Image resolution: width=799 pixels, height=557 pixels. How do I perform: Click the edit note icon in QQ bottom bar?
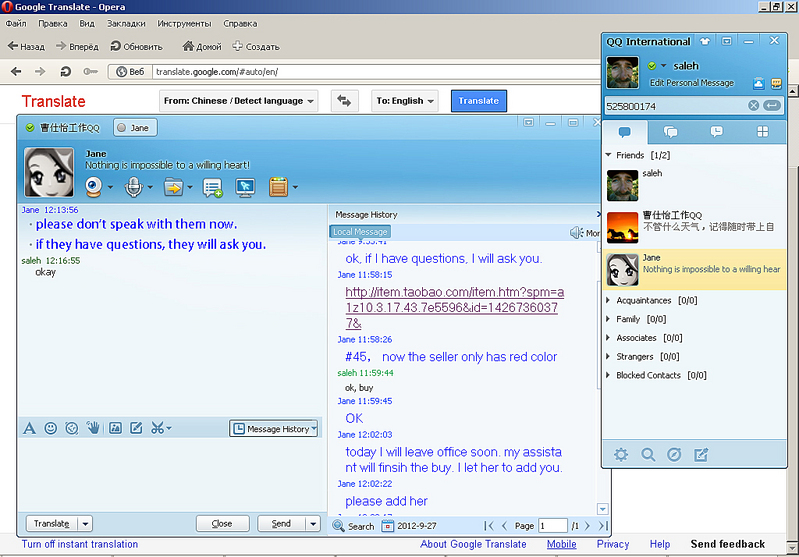click(x=701, y=454)
